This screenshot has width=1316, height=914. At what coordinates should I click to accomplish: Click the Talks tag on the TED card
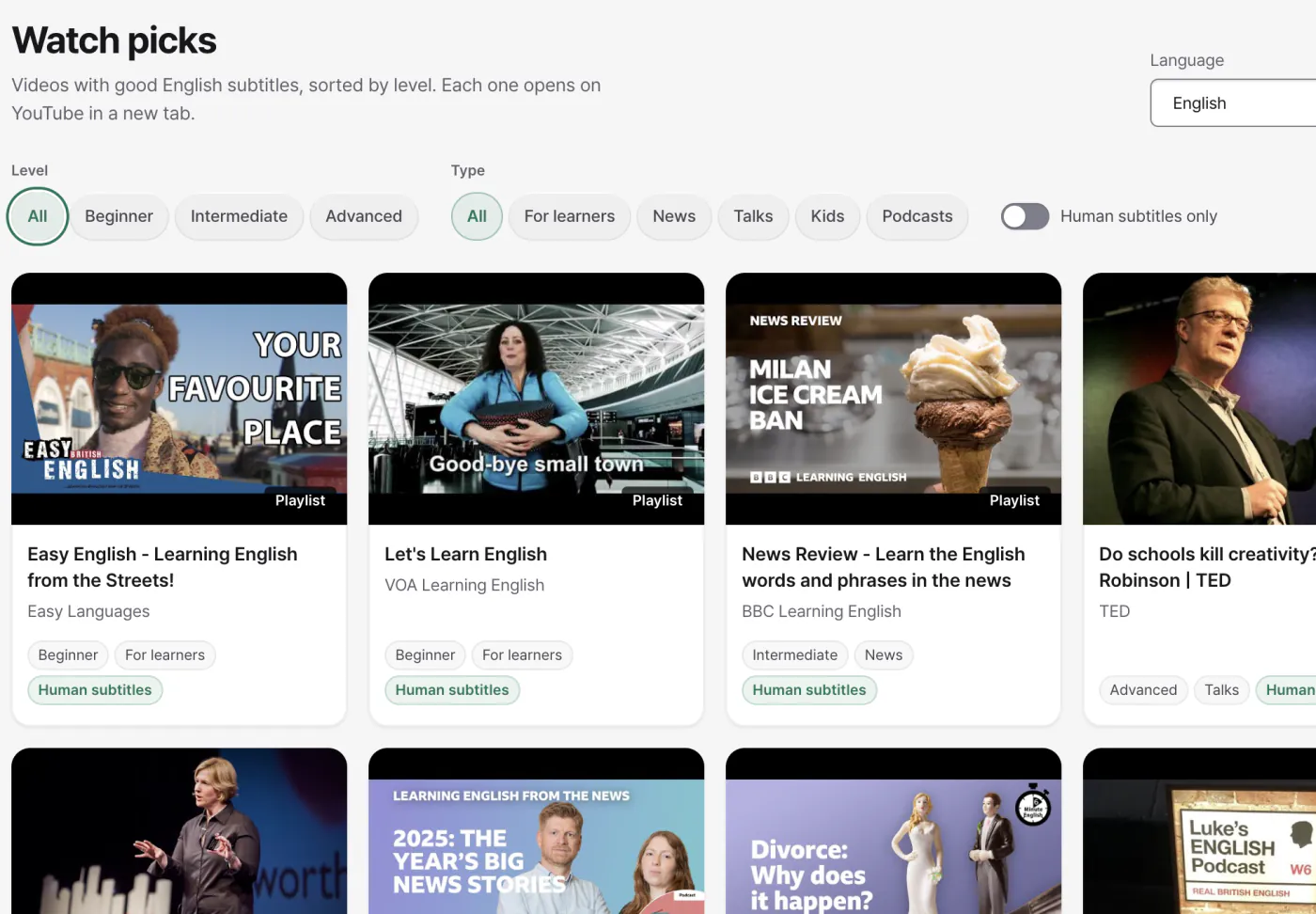pyautogui.click(x=1221, y=690)
